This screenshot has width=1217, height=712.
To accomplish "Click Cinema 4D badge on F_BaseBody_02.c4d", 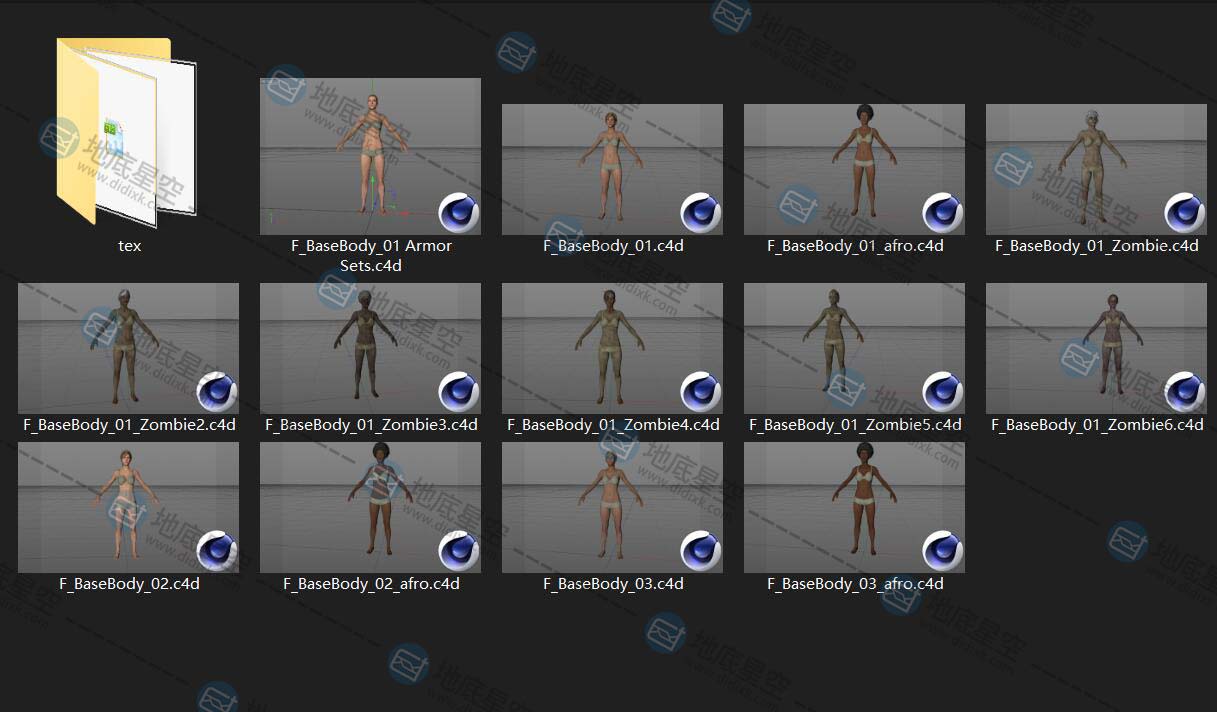I will point(217,551).
